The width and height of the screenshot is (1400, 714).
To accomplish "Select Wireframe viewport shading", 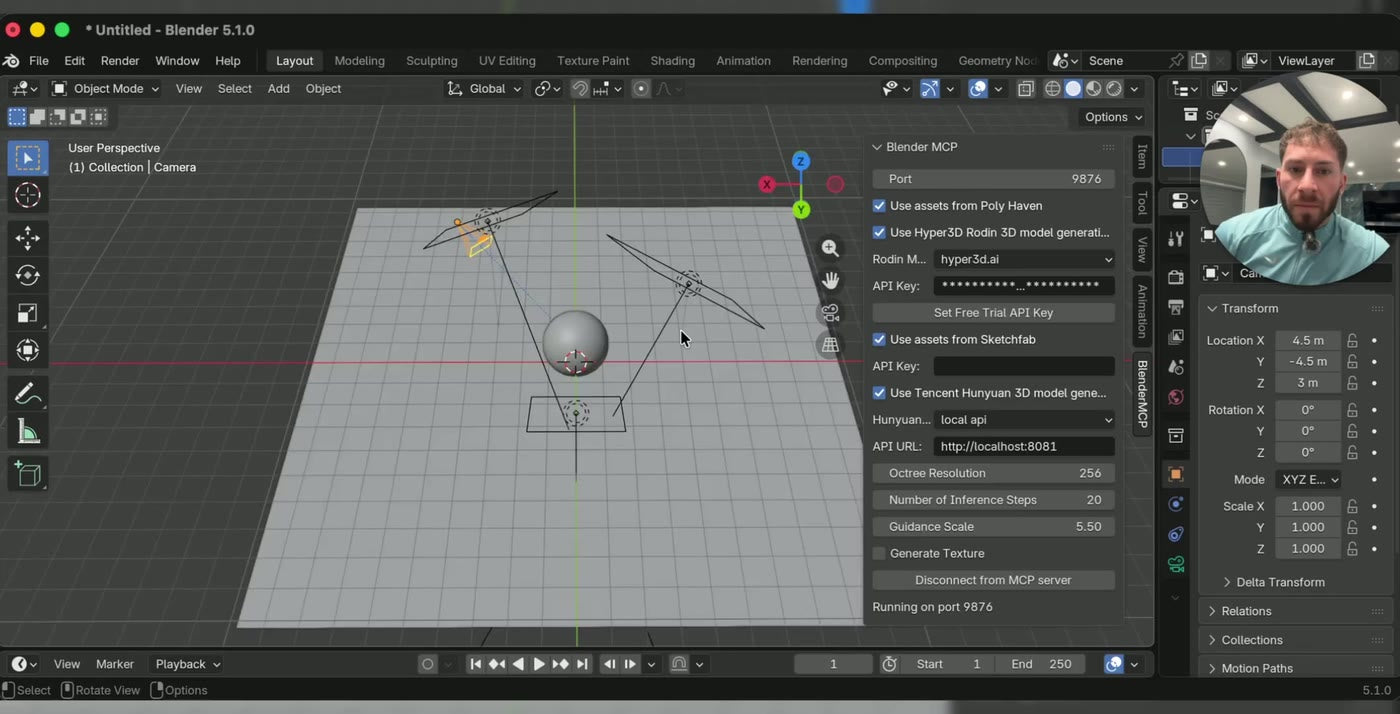I will [1052, 89].
